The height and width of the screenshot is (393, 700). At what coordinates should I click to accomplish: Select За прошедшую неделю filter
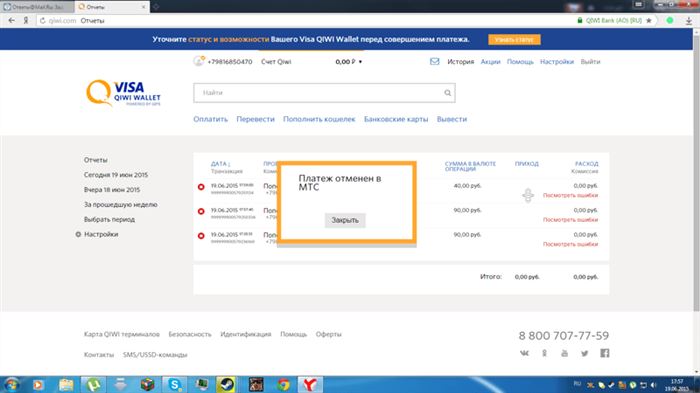pyautogui.click(x=121, y=205)
